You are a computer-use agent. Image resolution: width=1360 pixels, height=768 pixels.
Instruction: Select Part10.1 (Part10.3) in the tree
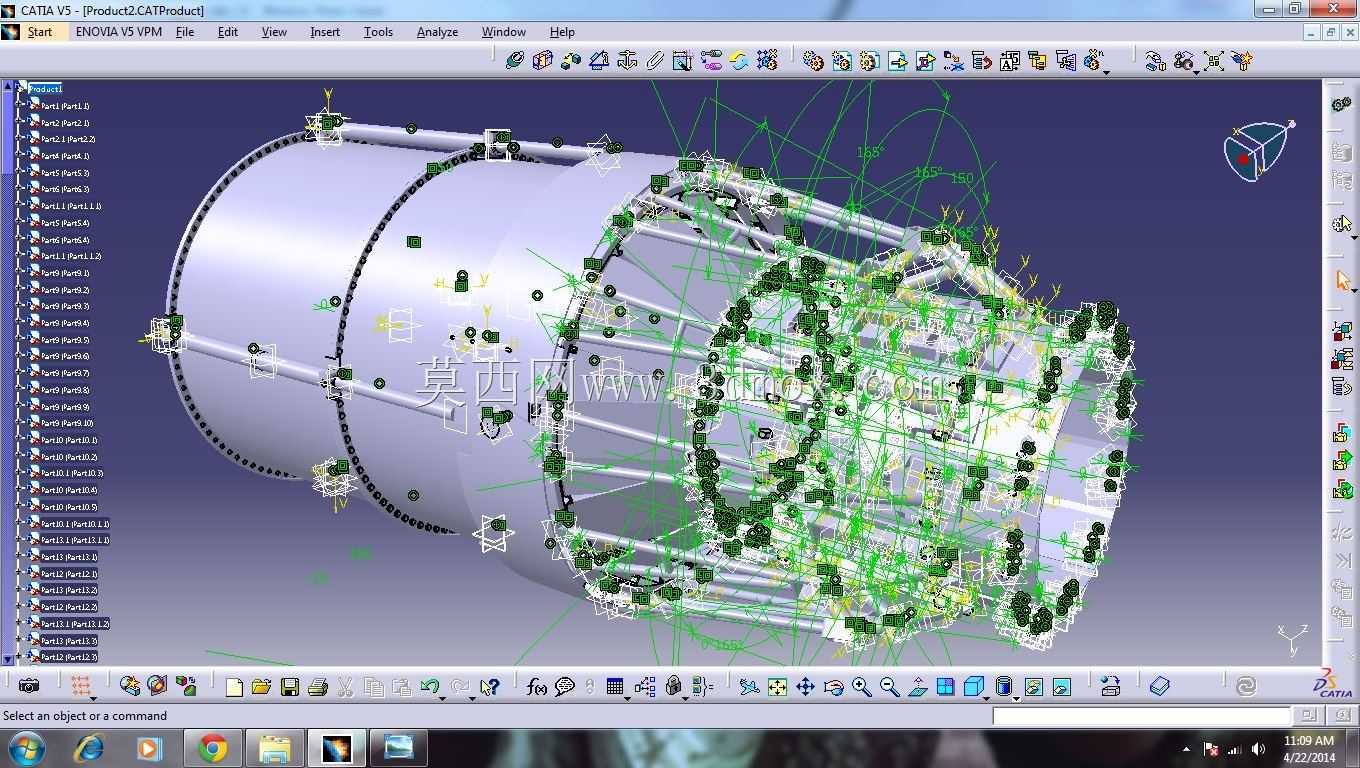72,473
